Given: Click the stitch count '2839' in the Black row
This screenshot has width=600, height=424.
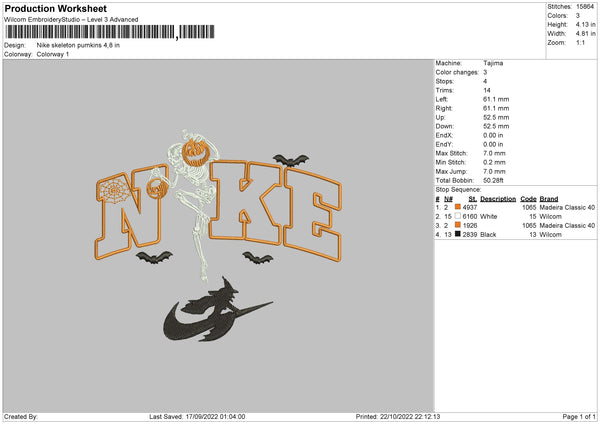Looking at the screenshot, I should tap(470, 235).
